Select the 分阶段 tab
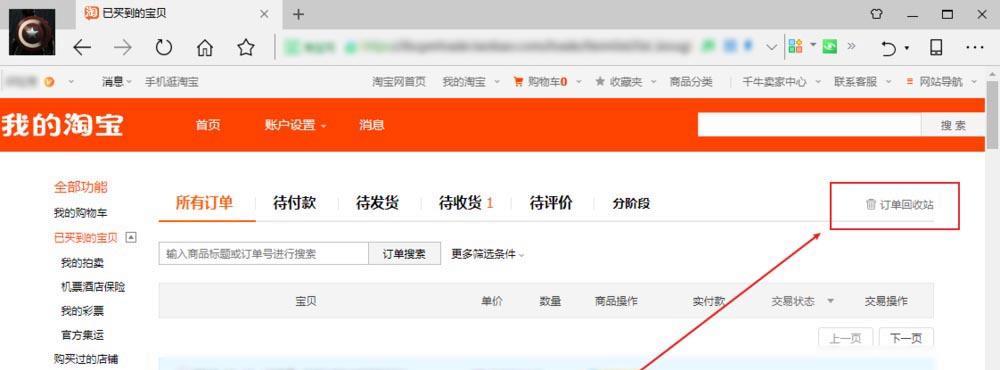This screenshot has width=1000, height=370. [x=631, y=204]
